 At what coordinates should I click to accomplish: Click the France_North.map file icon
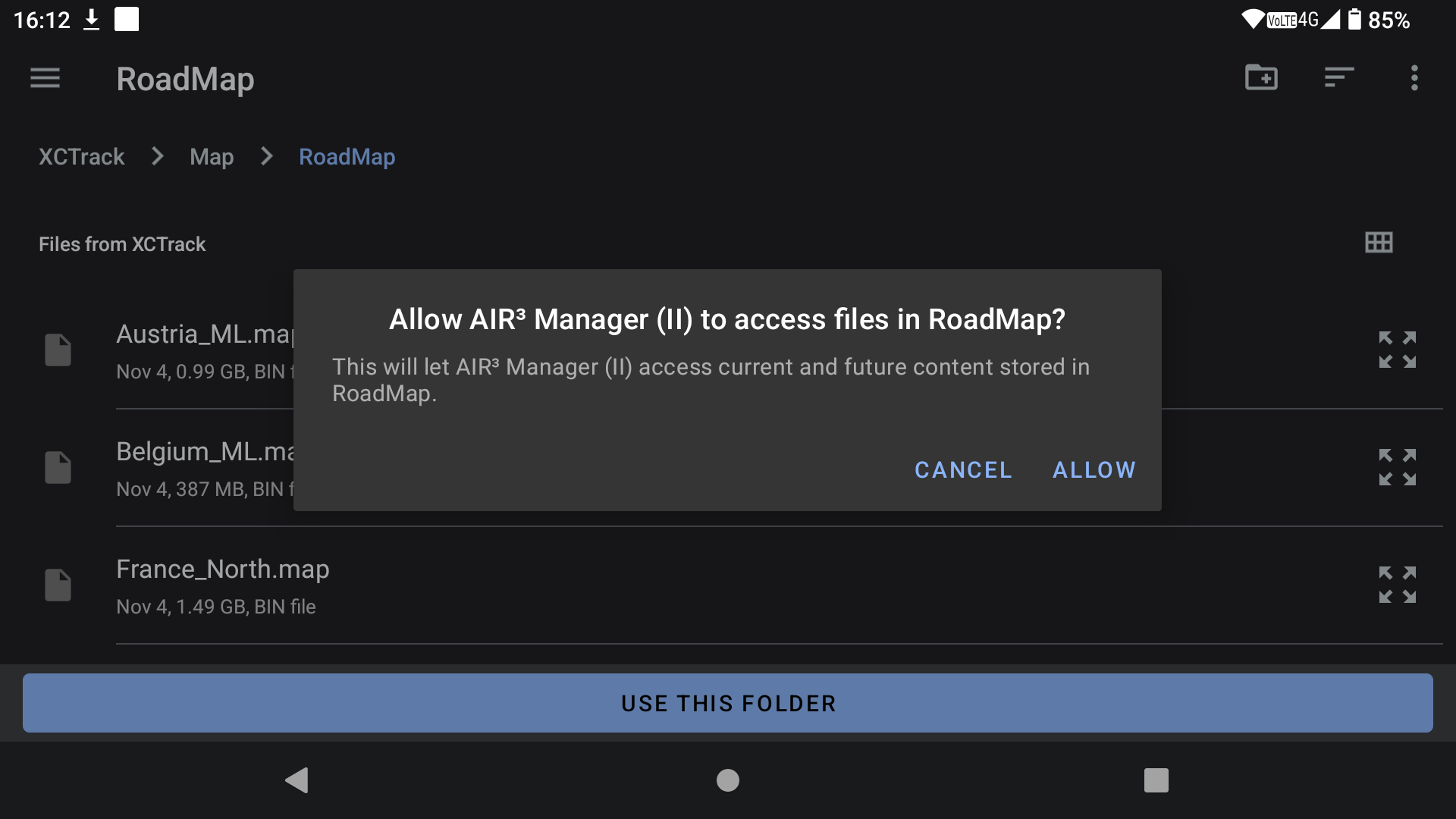58,585
